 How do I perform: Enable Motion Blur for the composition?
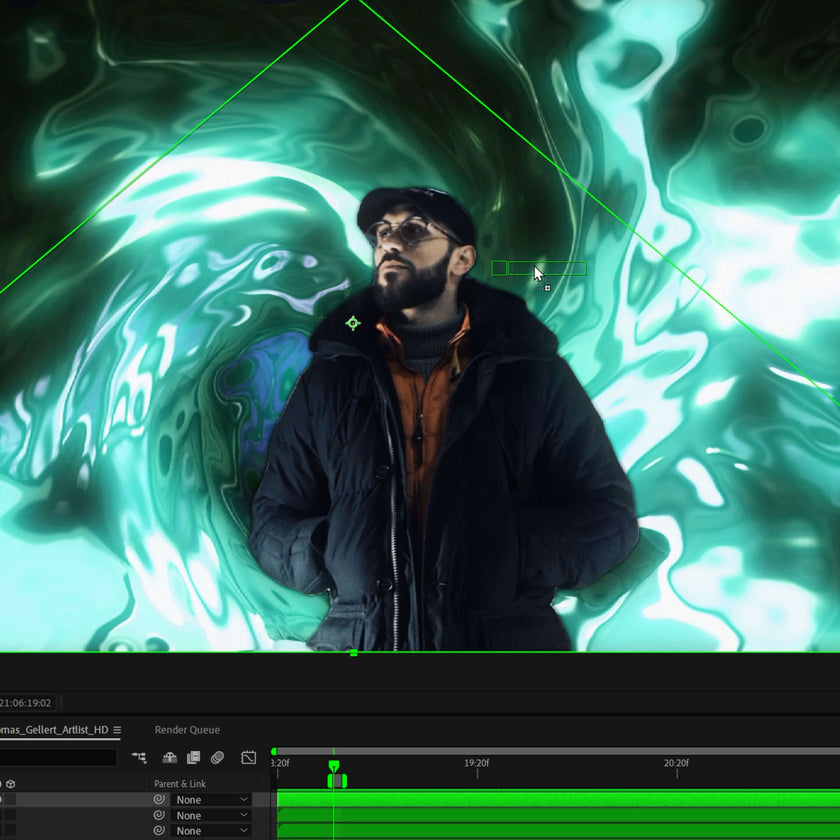(217, 755)
